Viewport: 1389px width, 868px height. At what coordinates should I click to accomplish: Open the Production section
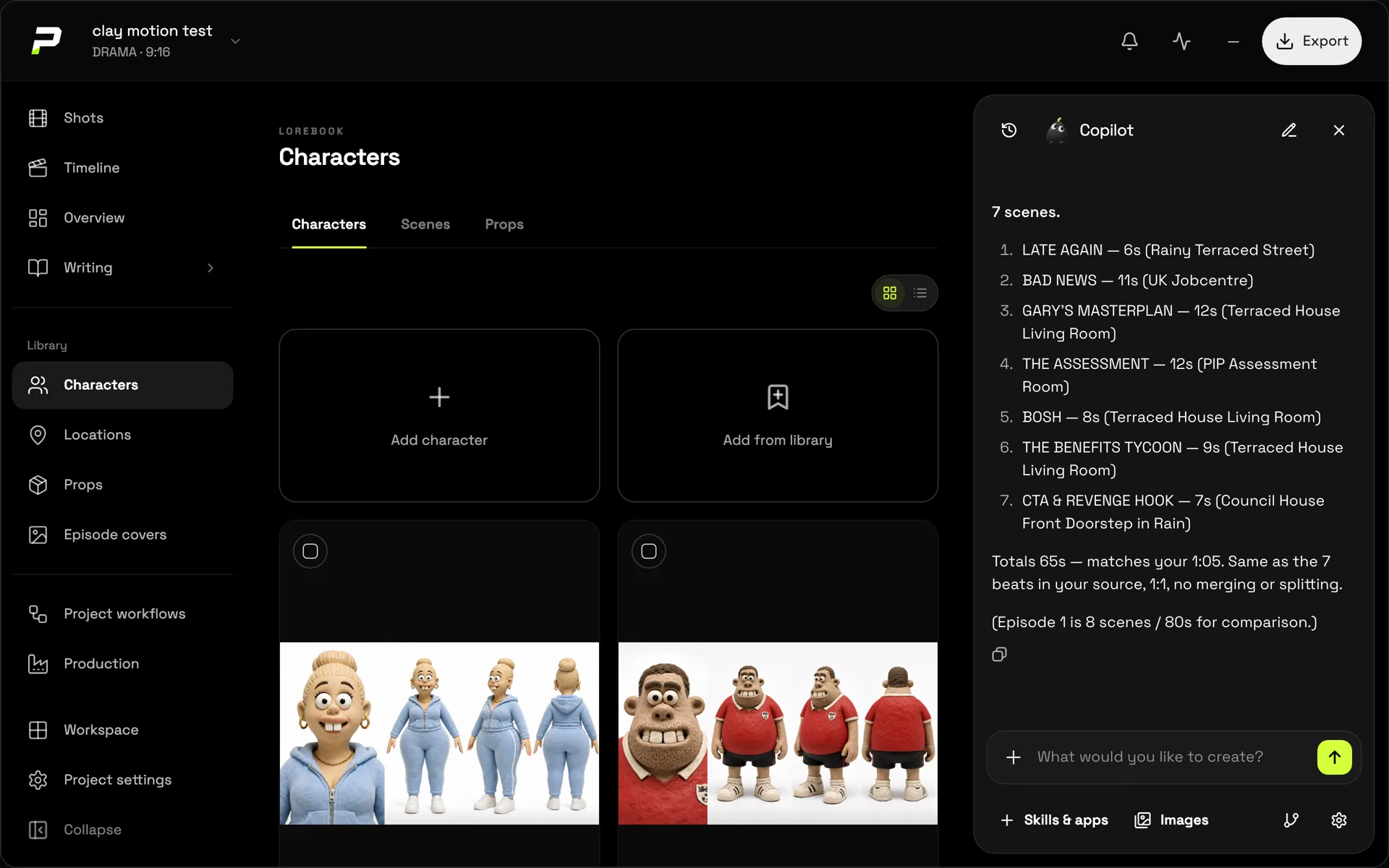pos(123,664)
